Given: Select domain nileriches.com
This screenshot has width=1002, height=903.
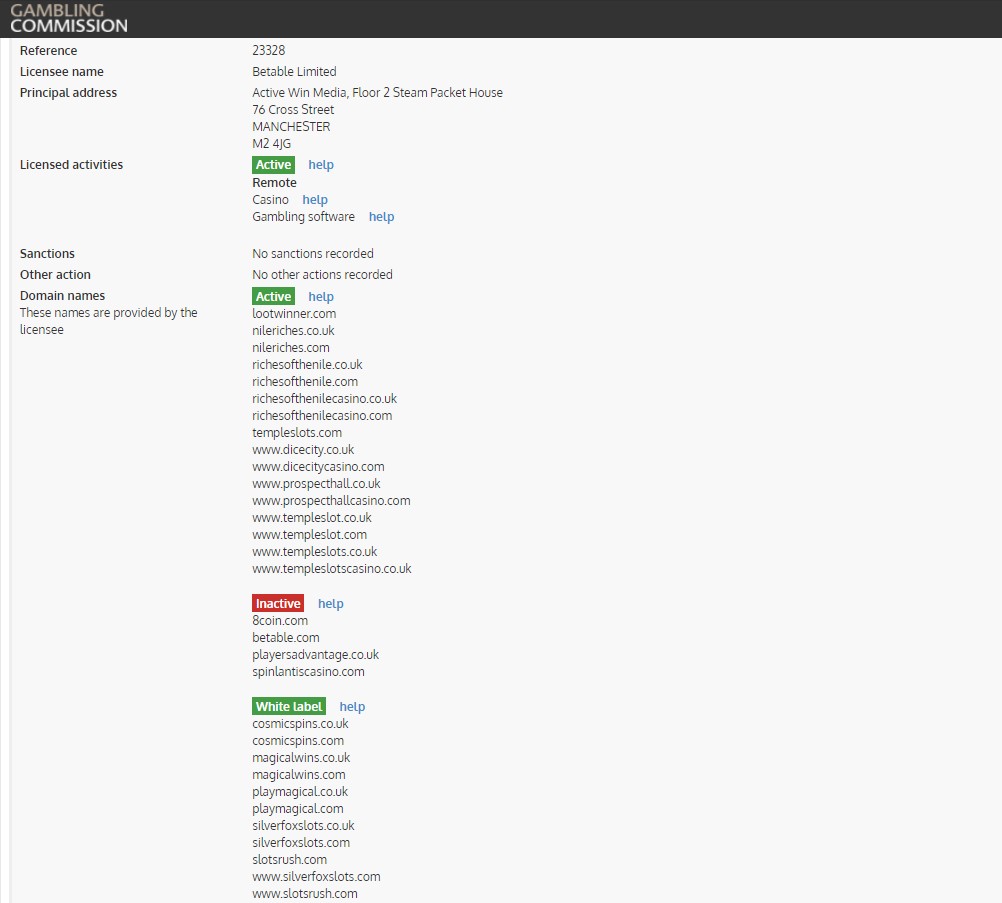Looking at the screenshot, I should pos(291,348).
